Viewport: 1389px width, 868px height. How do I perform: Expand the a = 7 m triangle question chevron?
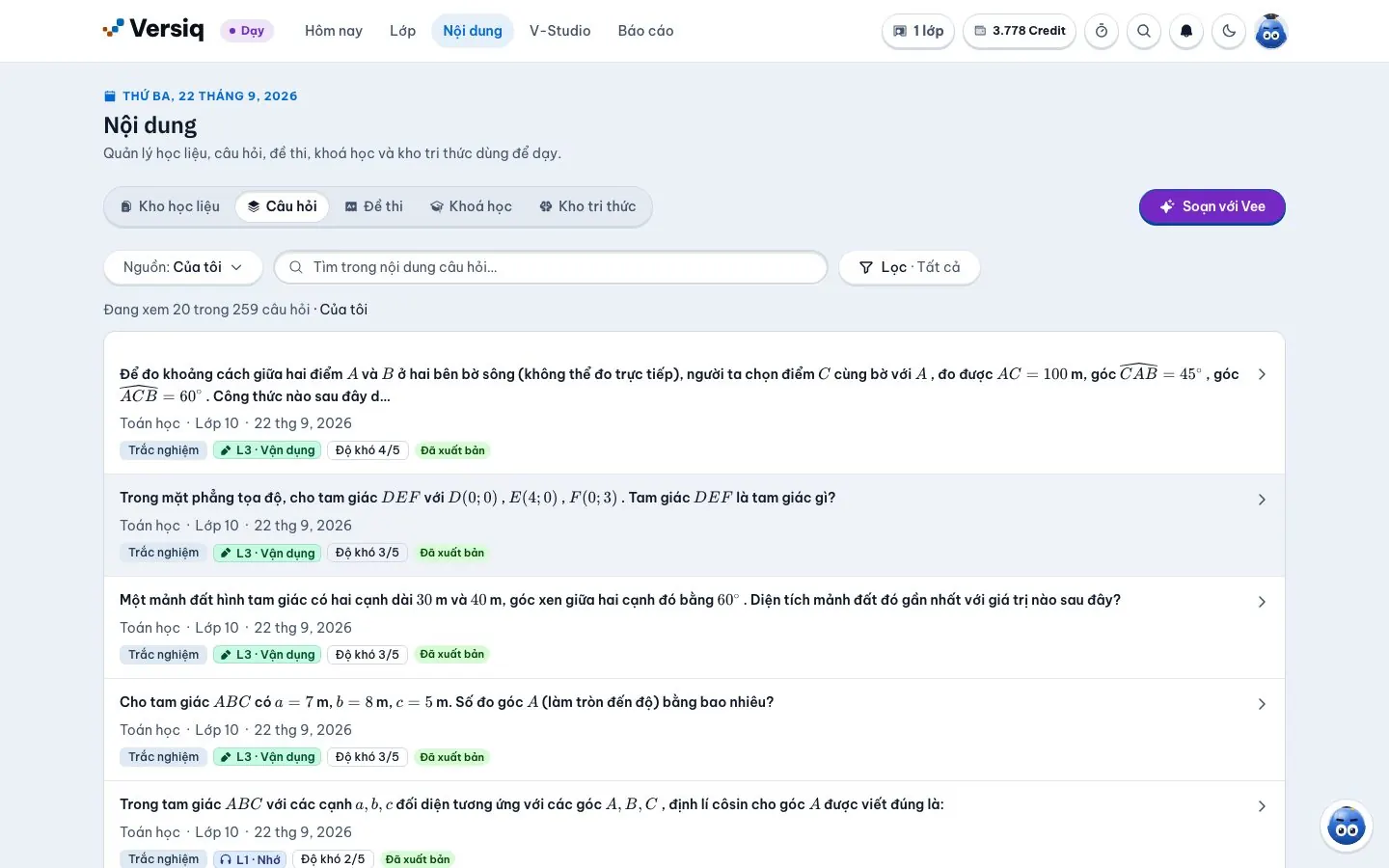tap(1262, 704)
